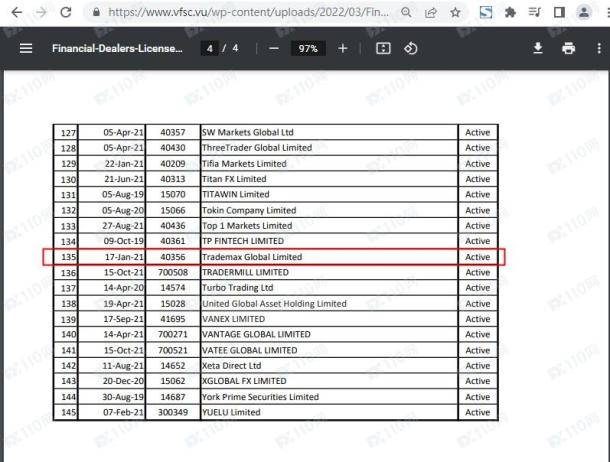Select Turbo Trading Ltd entry

pos(237,288)
